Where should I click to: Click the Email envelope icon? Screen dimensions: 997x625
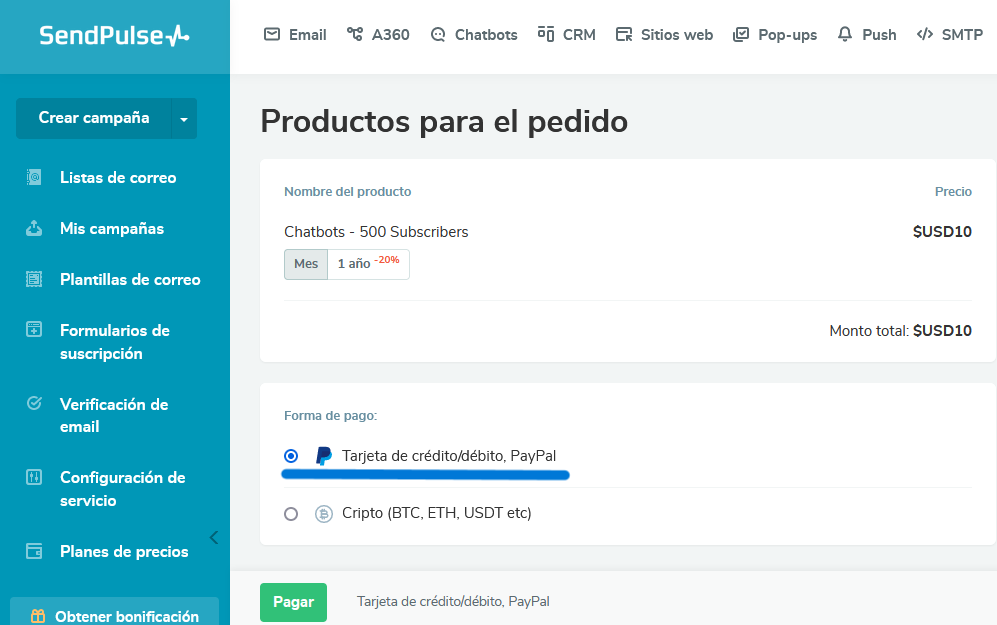tap(272, 34)
